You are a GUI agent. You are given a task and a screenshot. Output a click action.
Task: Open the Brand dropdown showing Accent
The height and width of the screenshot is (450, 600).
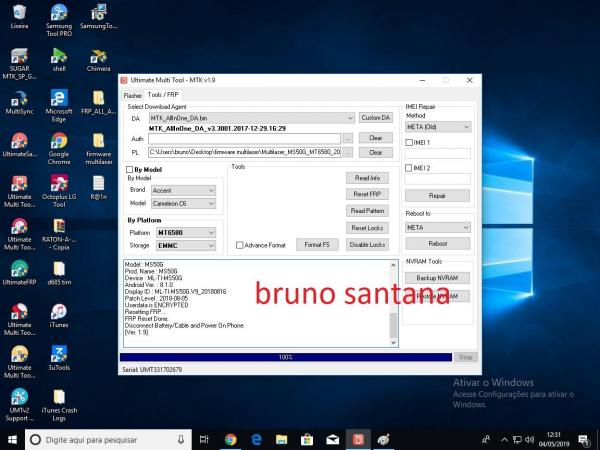pyautogui.click(x=183, y=191)
